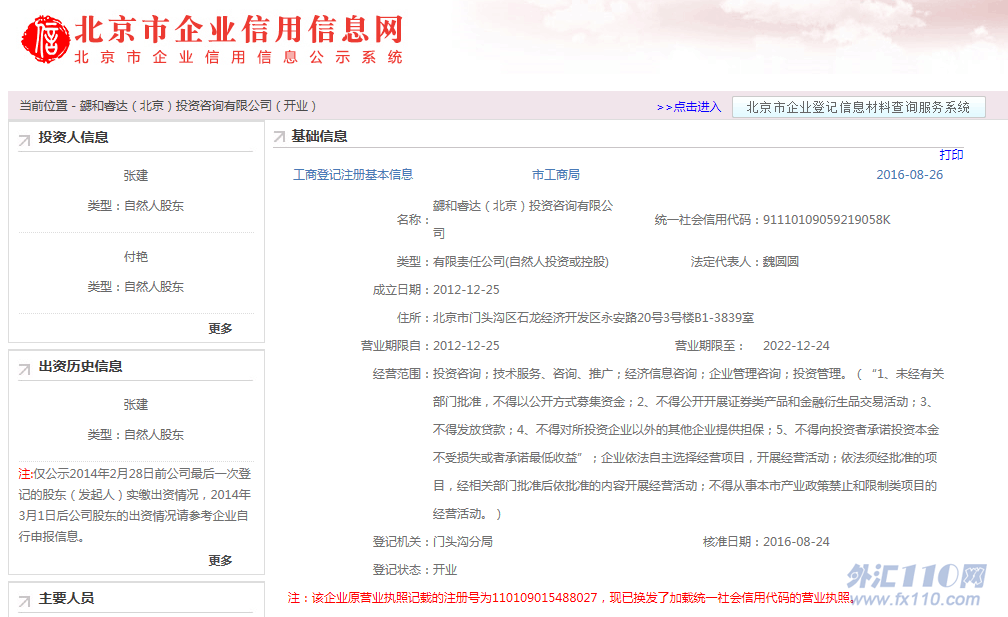The image size is (1008, 617).
Task: Click the arrow icon beside 基础信息
Action: (x=279, y=136)
